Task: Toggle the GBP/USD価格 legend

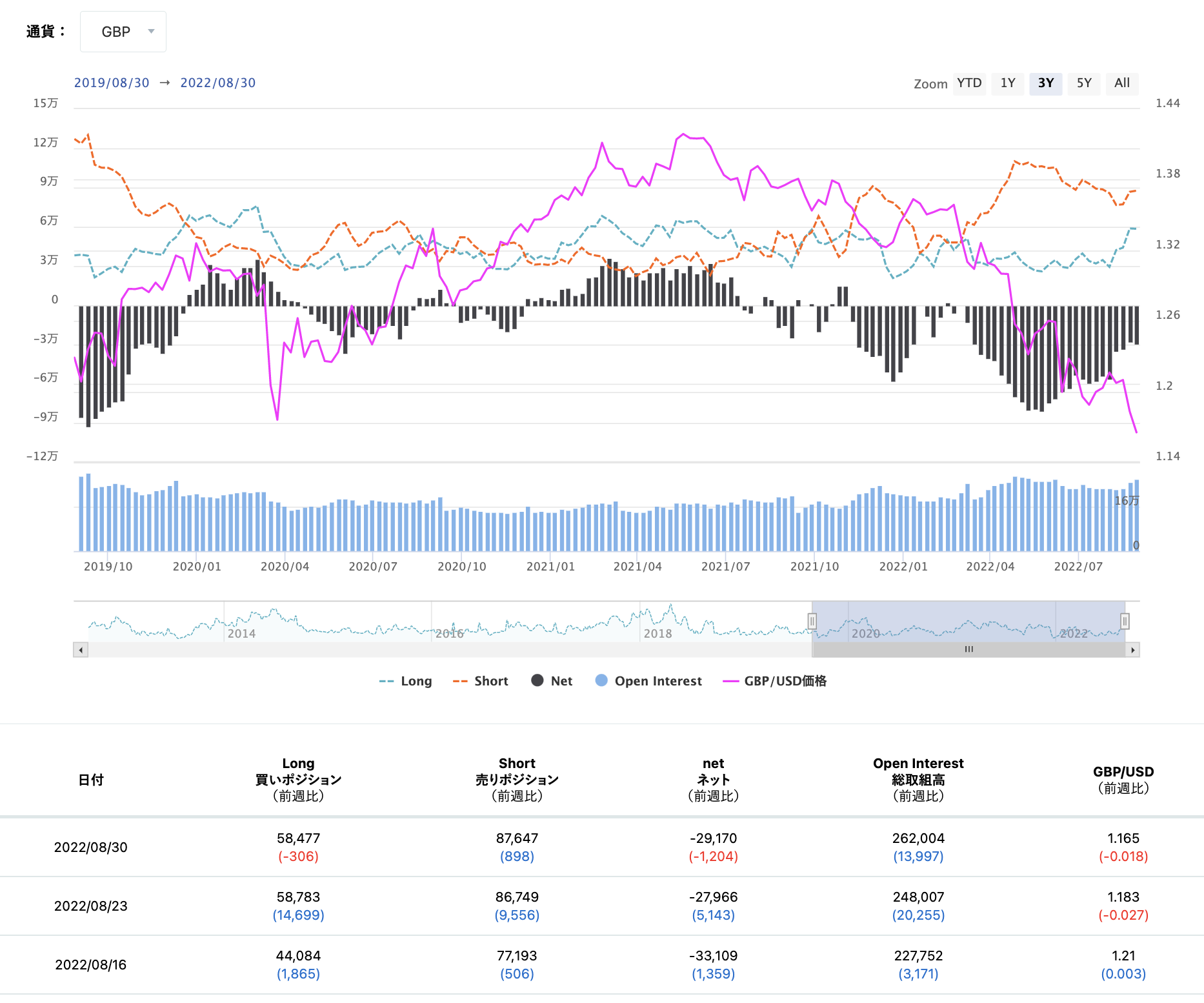Action: click(x=775, y=681)
